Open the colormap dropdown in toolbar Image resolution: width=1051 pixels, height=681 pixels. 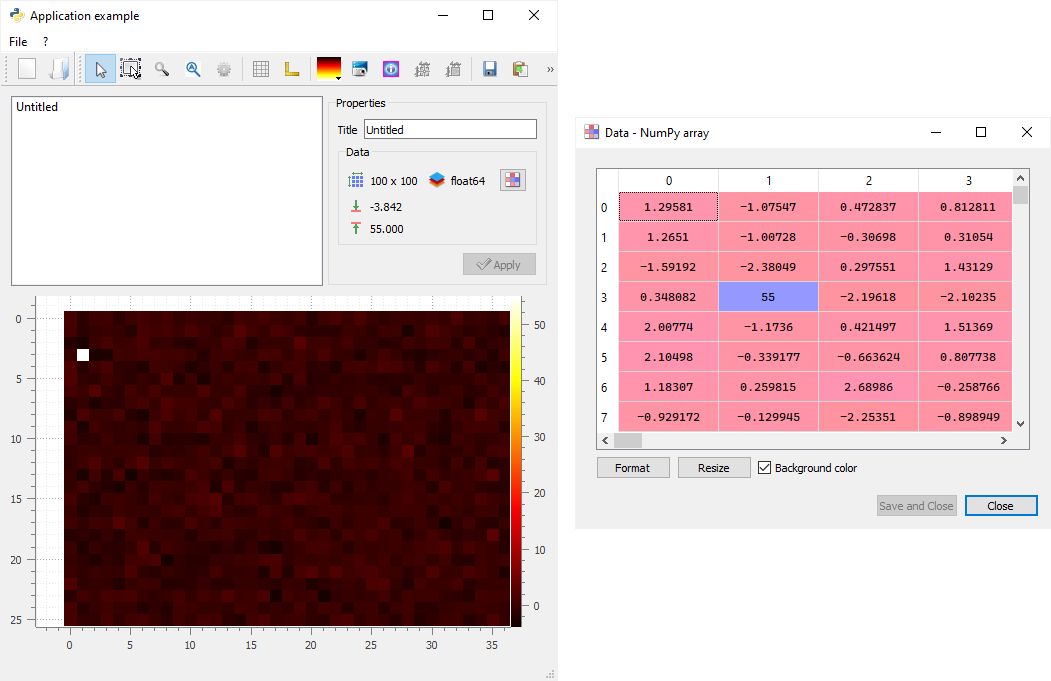click(329, 69)
